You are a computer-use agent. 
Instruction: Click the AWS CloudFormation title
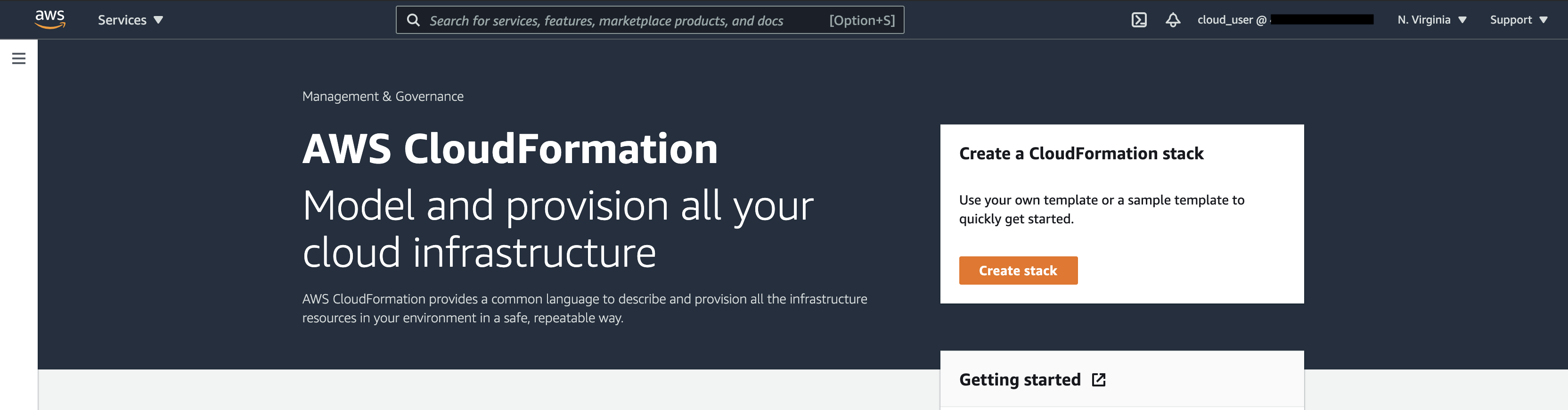tap(510, 148)
